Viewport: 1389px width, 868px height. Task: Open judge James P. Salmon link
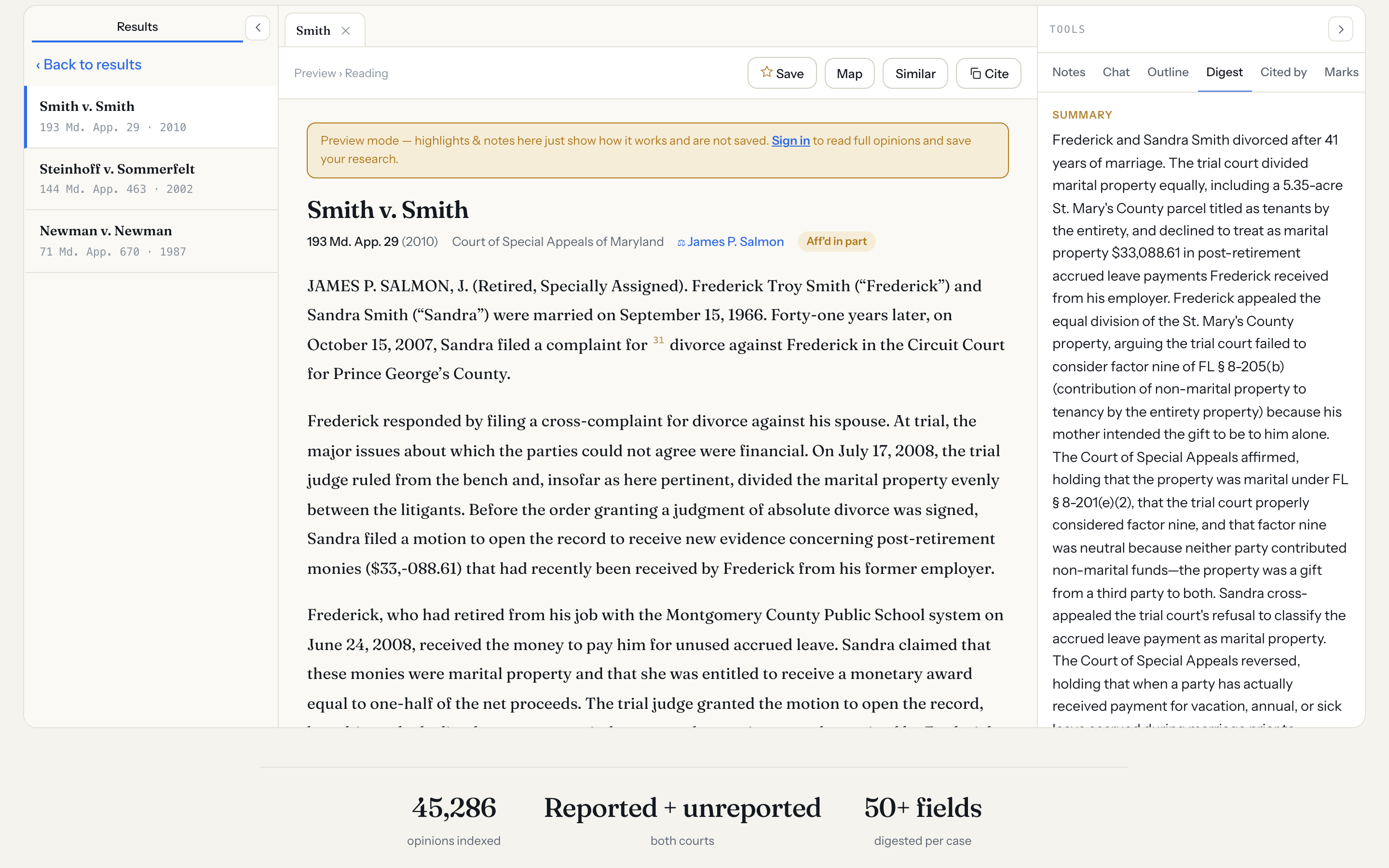[735, 242]
